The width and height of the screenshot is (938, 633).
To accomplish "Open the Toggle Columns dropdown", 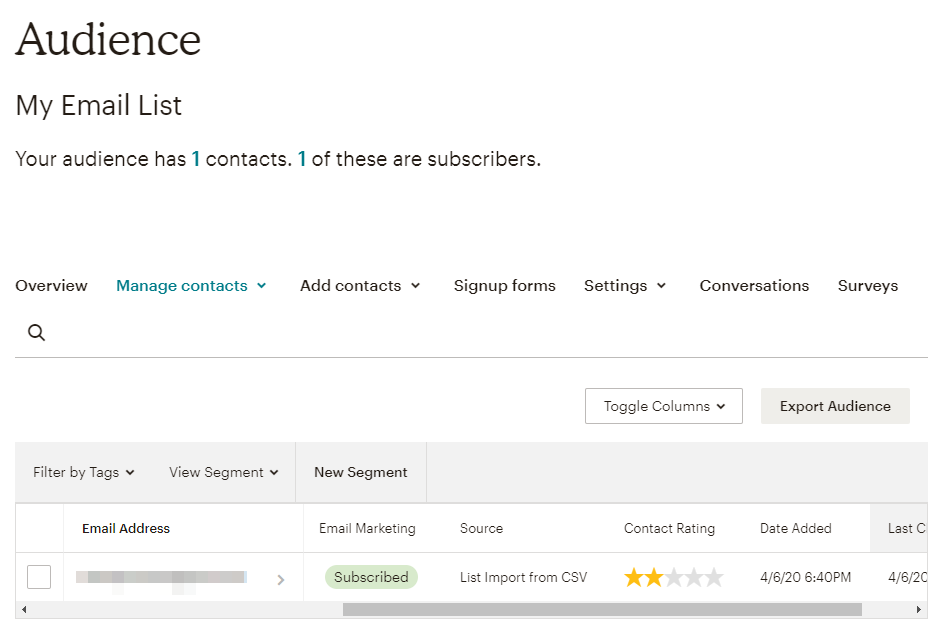I will (x=663, y=406).
